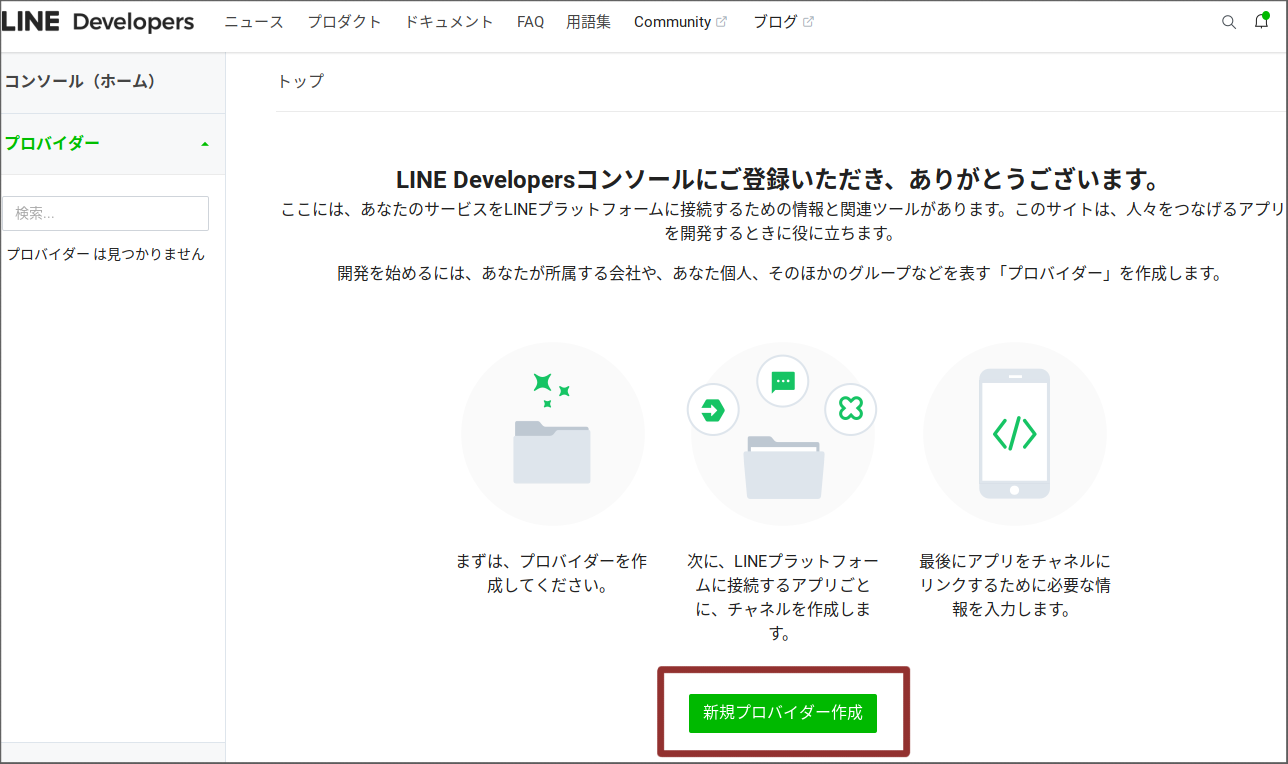
Task: Open the ニュース menu item
Action: 253,21
